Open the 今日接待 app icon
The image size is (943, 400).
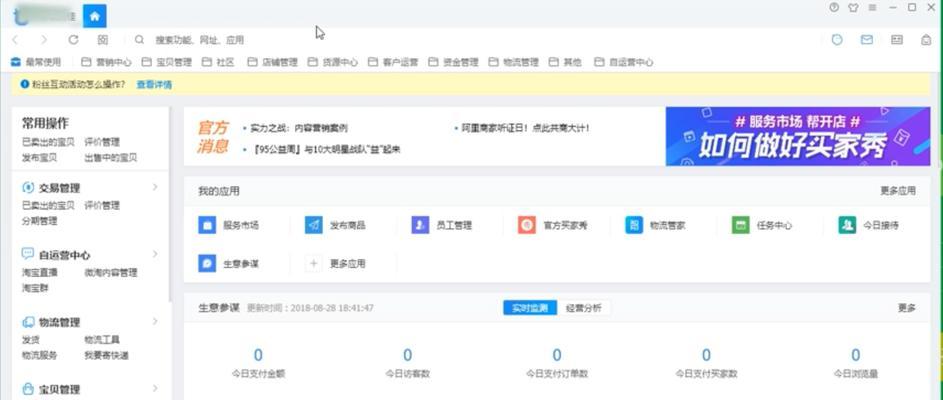pos(847,226)
